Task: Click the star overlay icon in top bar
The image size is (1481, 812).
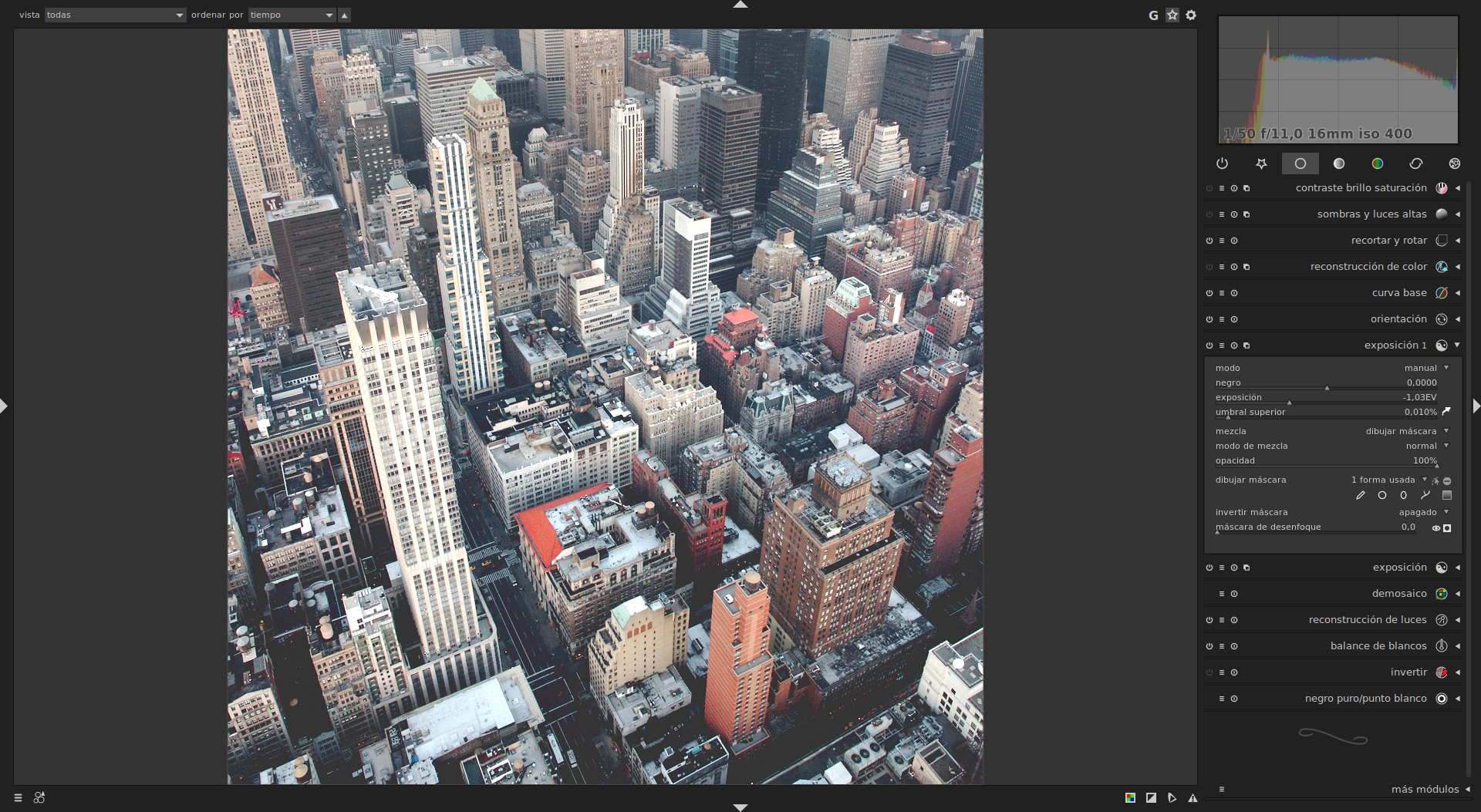Action: coord(1172,15)
